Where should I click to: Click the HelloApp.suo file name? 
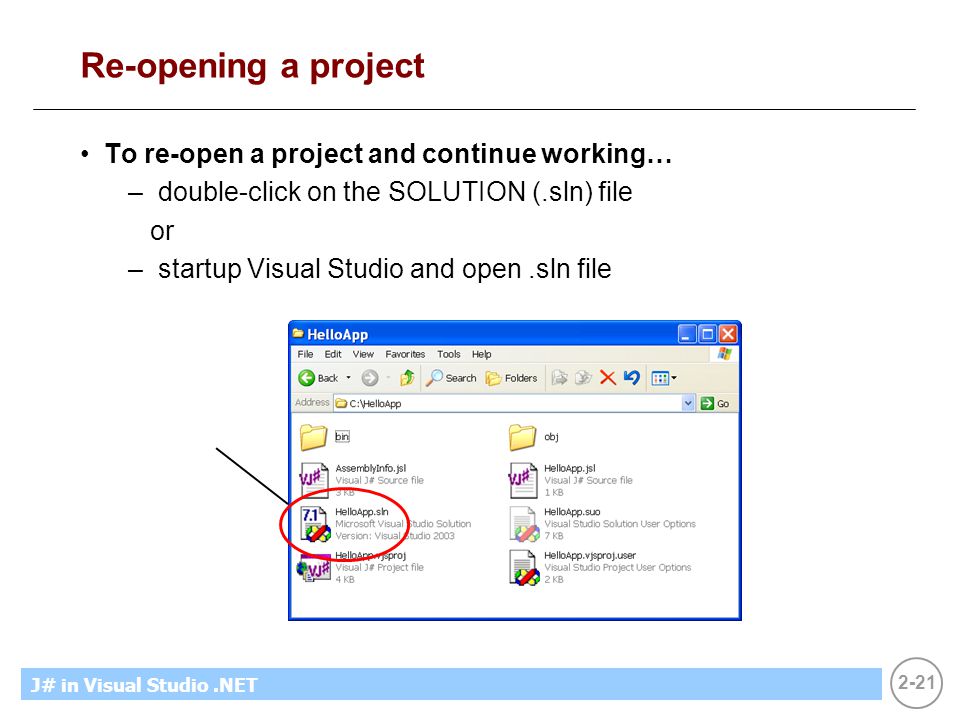pyautogui.click(x=572, y=511)
